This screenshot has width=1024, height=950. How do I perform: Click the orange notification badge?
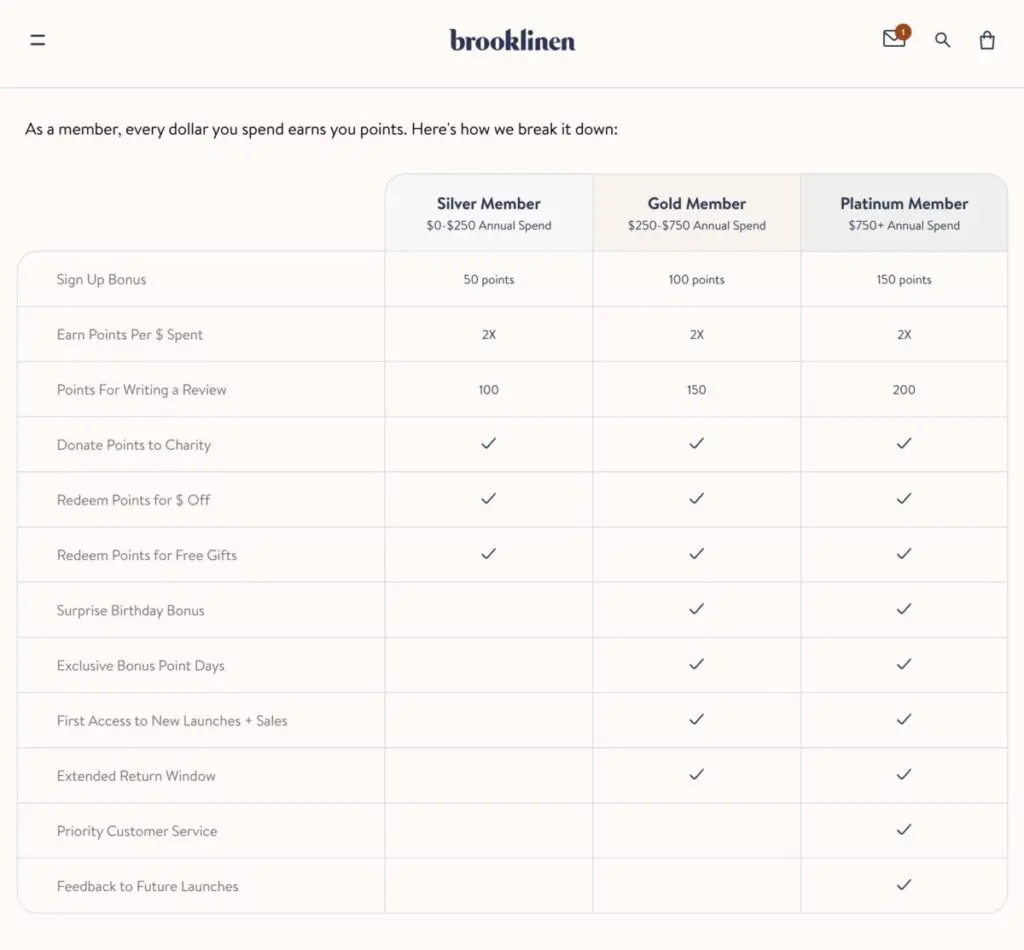[x=903, y=32]
